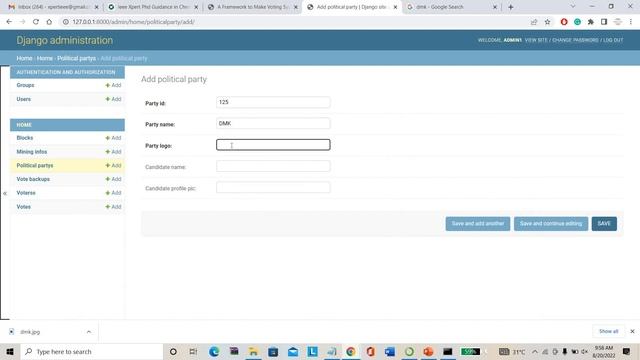This screenshot has height=360, width=640.
Task: Close the Add political party tab
Action: 395,7
